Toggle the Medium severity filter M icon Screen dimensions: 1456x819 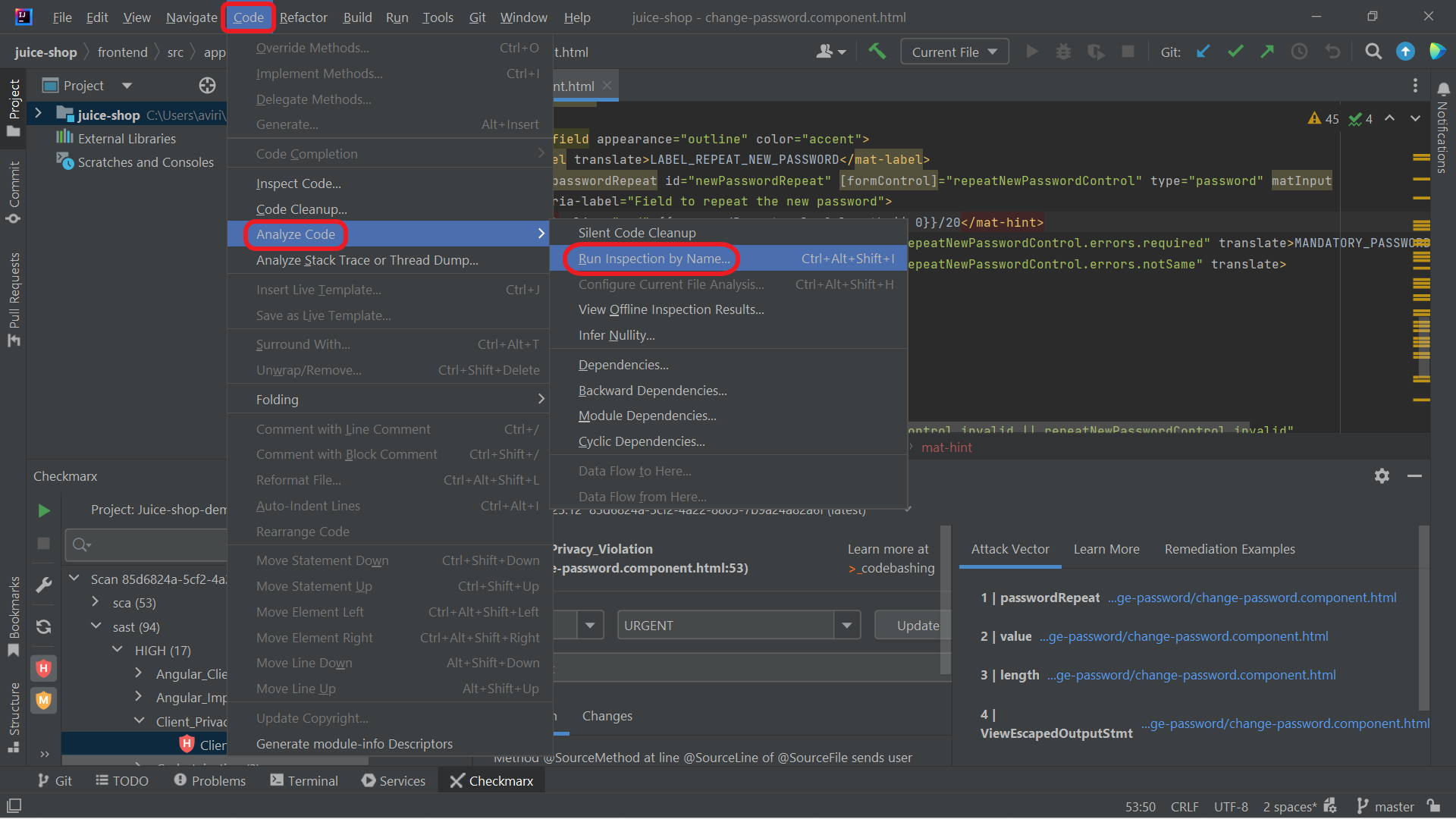coord(43,700)
